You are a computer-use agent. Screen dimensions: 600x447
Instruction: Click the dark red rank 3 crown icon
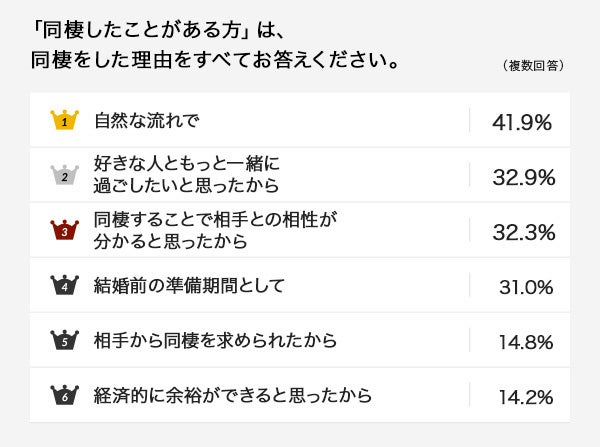(64, 230)
